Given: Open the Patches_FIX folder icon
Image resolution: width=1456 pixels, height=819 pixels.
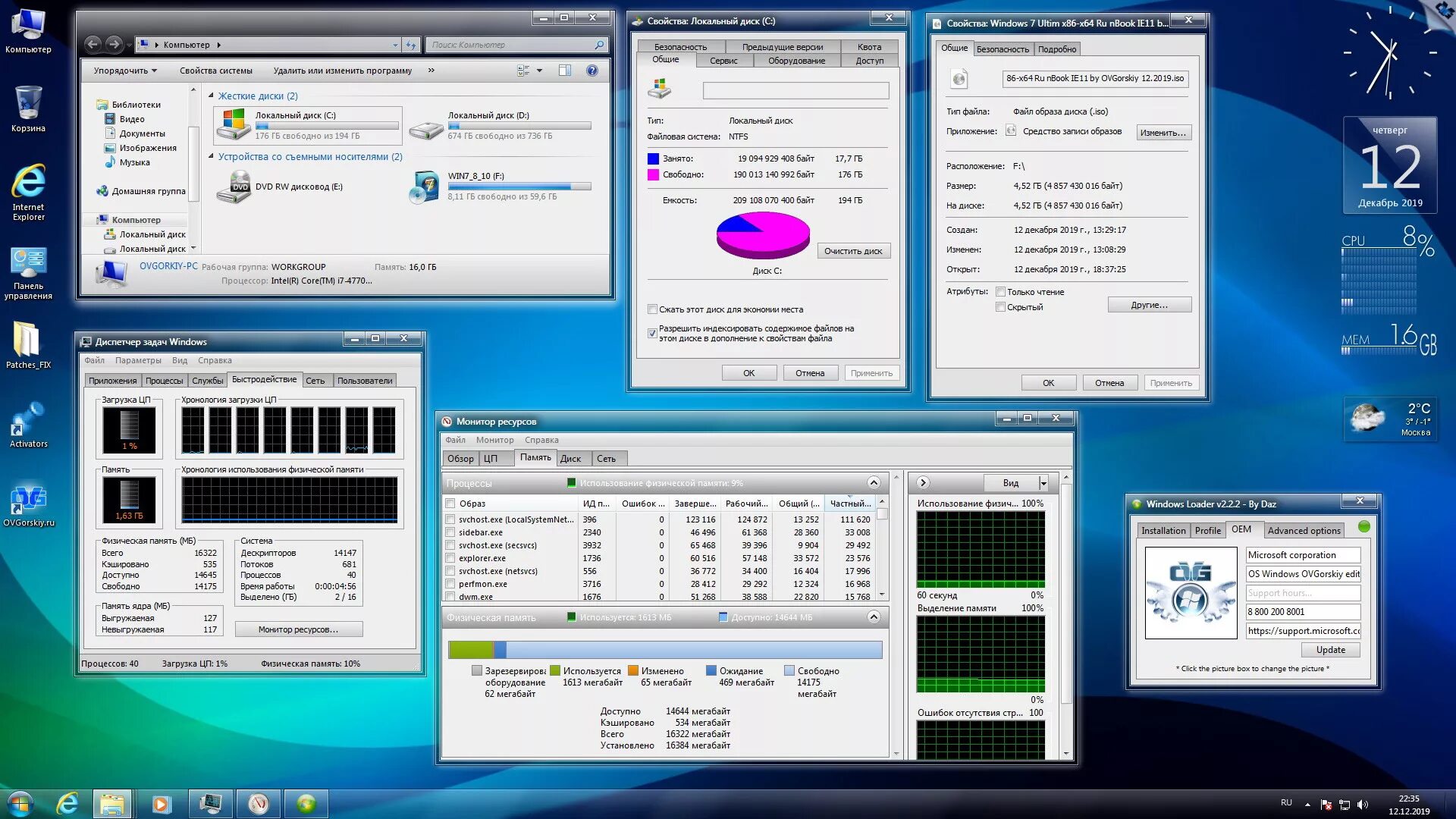Looking at the screenshot, I should [28, 346].
